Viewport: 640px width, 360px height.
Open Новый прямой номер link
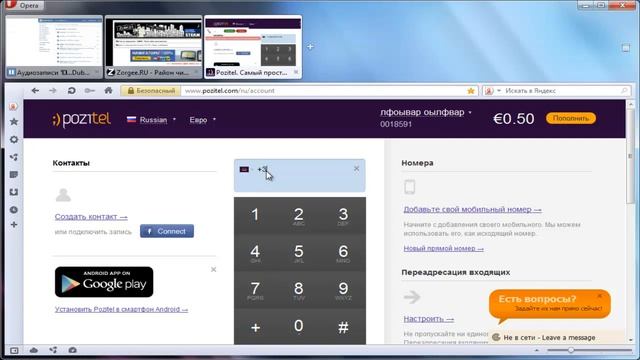[443, 248]
